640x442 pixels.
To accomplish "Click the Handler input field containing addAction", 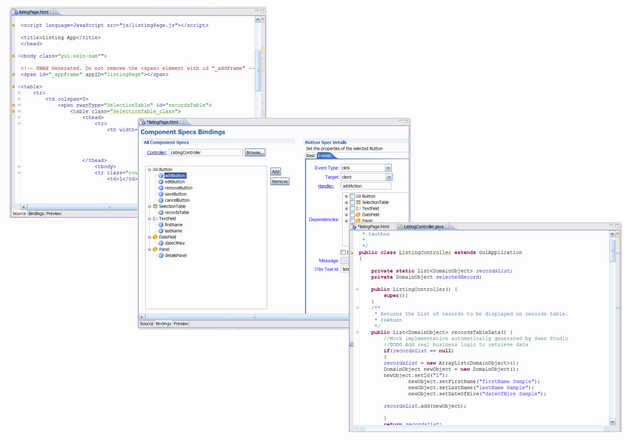I will [366, 186].
